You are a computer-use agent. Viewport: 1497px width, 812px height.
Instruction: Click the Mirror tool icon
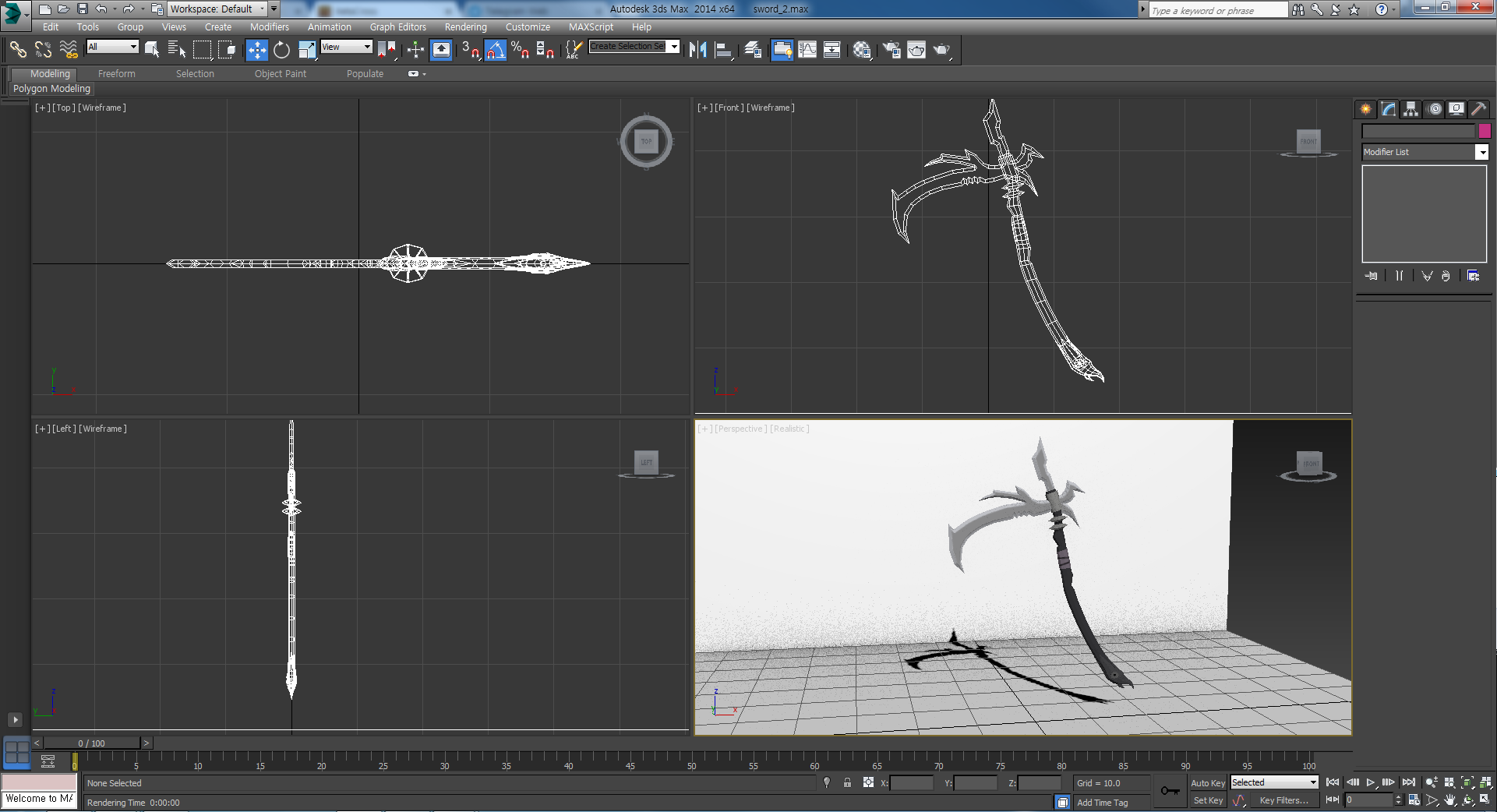coord(698,50)
